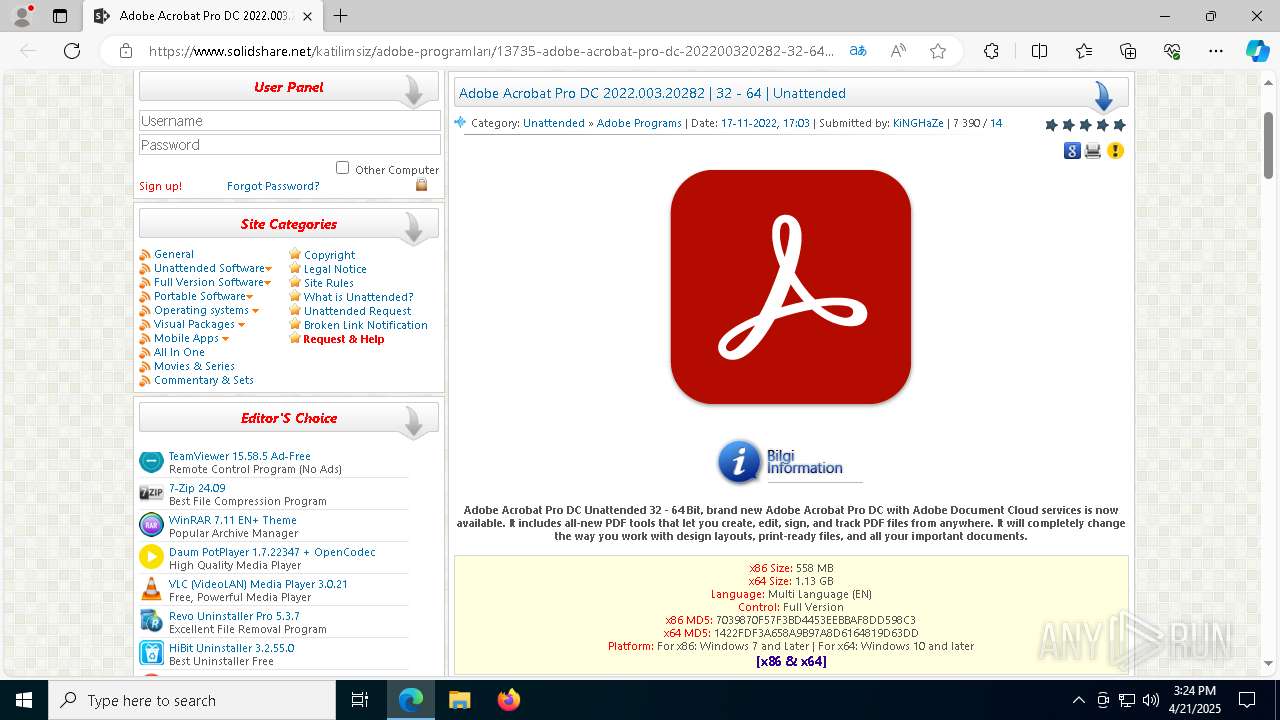Open the Copilot icon in Edge
The width and height of the screenshot is (1280, 720).
[x=1257, y=51]
